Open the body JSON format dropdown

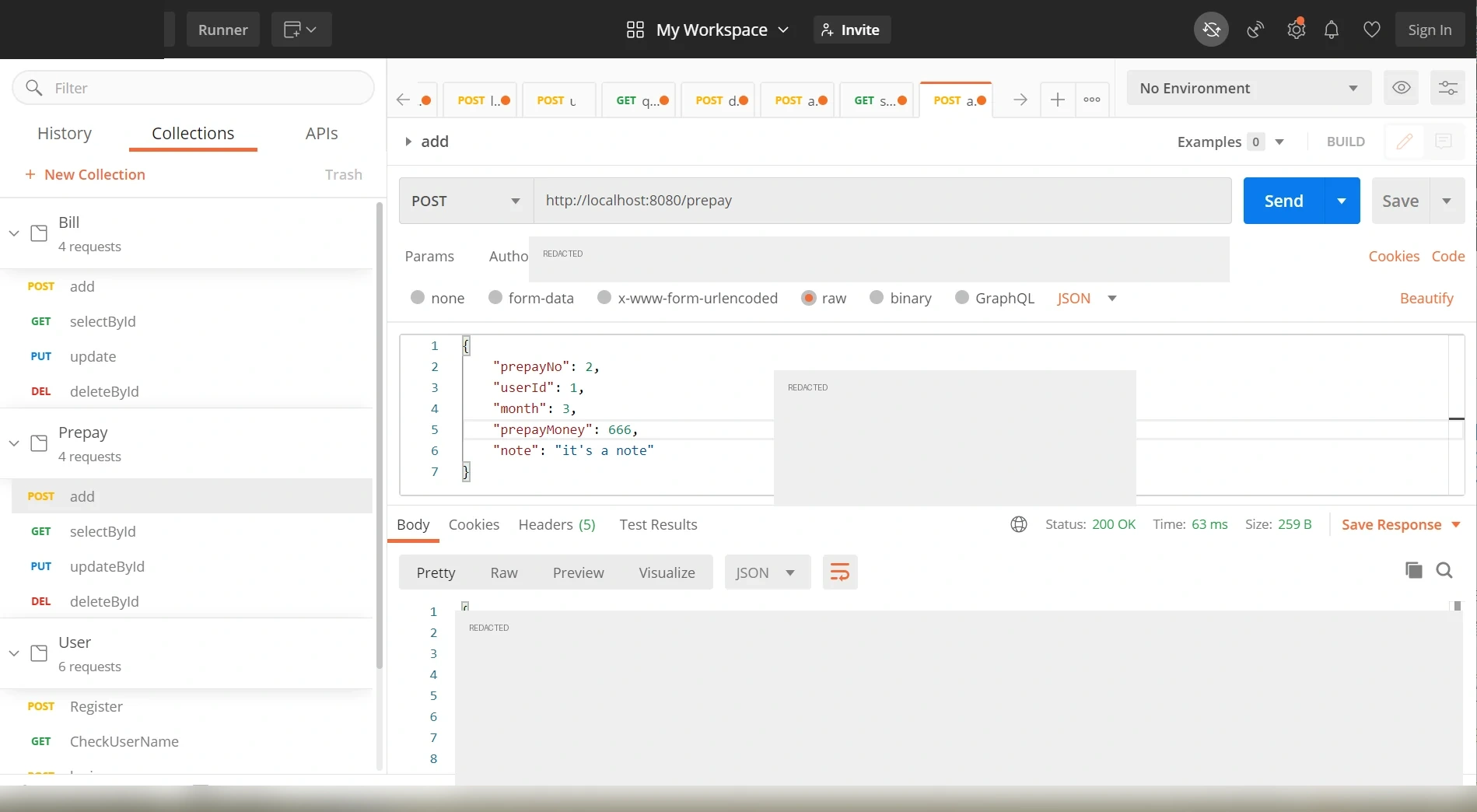coord(1087,298)
